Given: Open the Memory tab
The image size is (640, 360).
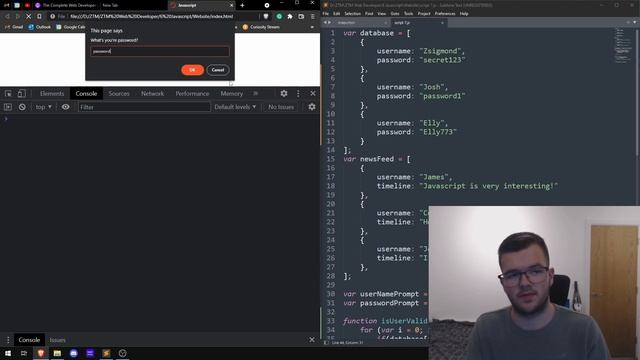Looking at the screenshot, I should tap(231, 93).
